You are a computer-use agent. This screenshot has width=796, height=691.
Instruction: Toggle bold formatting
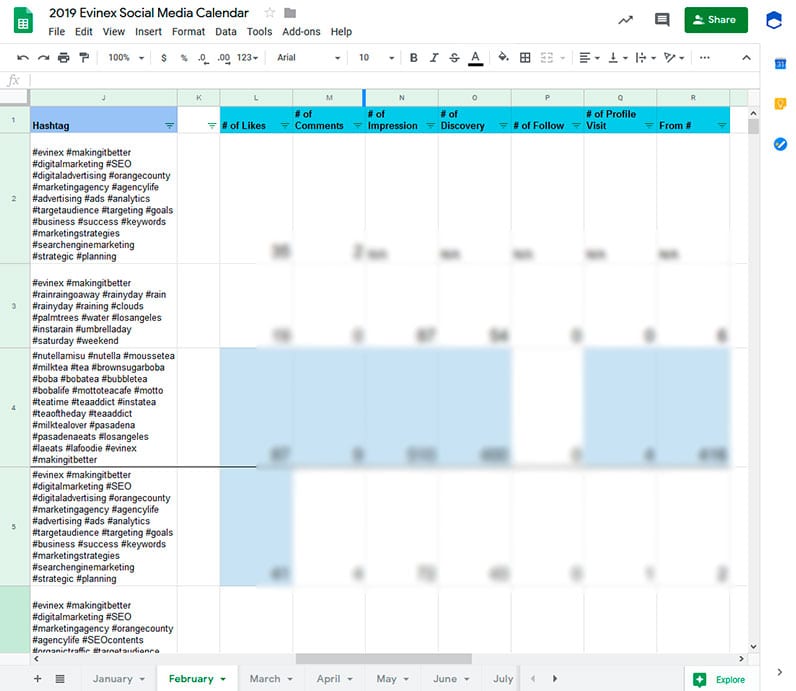point(414,58)
